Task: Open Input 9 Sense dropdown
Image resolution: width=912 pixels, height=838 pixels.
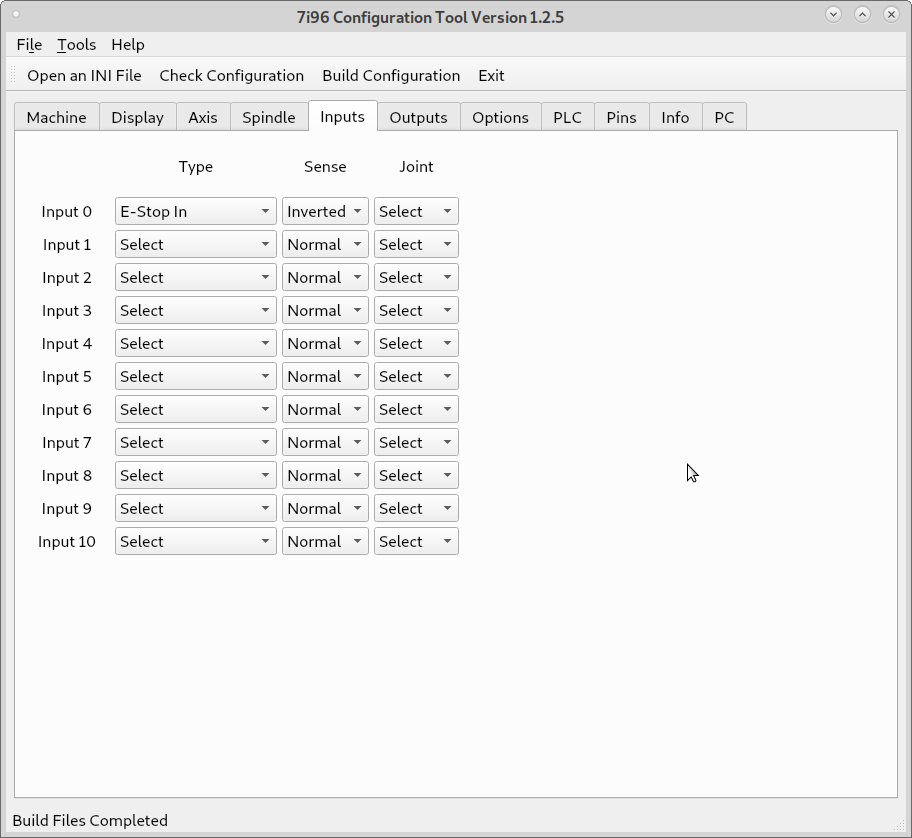Action: pyautogui.click(x=325, y=508)
